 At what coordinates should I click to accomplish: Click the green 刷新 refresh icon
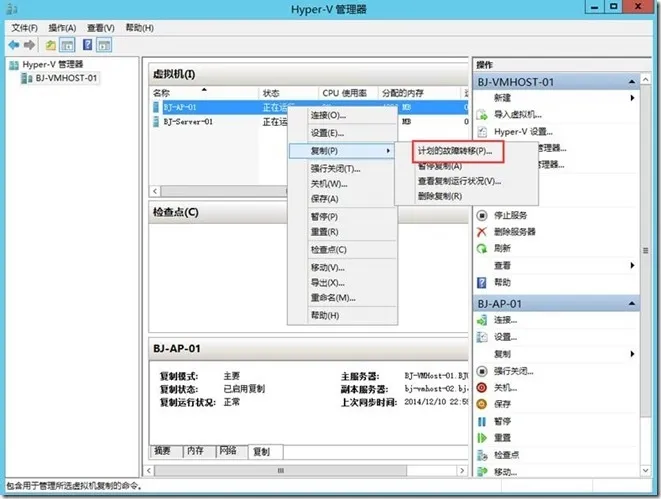click(482, 248)
